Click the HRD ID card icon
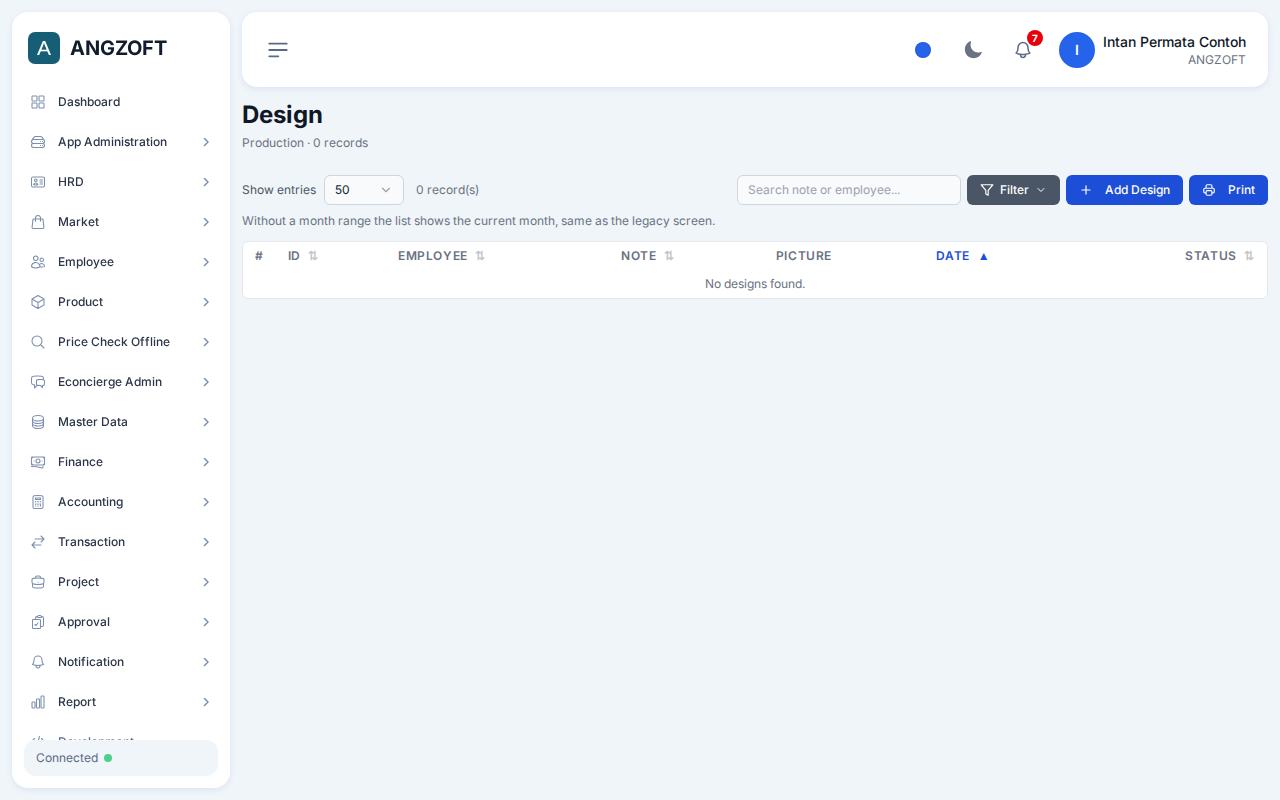This screenshot has width=1280, height=800. [38, 182]
